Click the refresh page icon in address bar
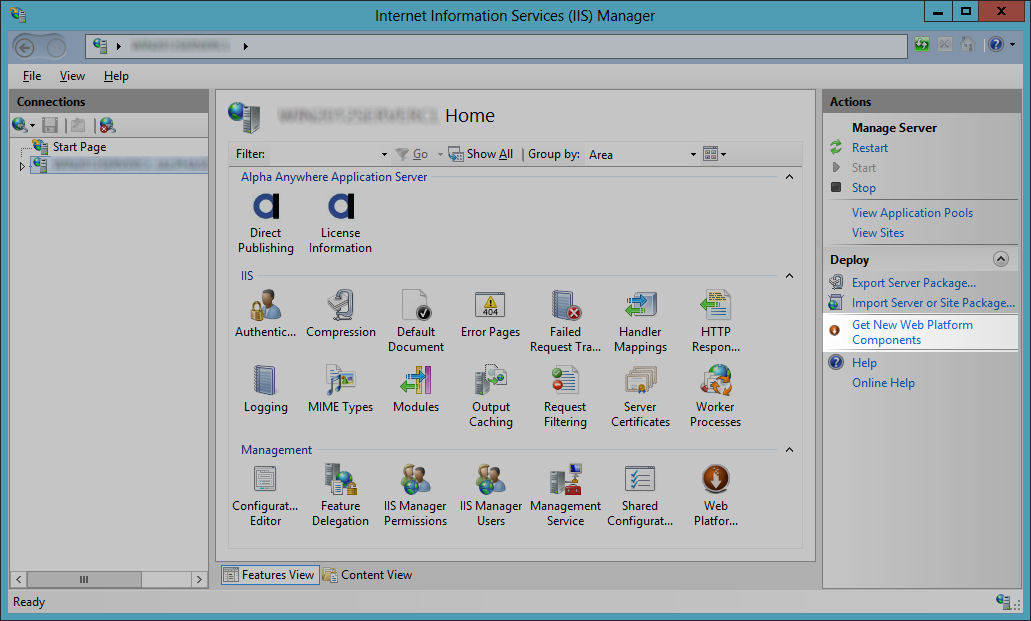The height and width of the screenshot is (621, 1031). [922, 45]
